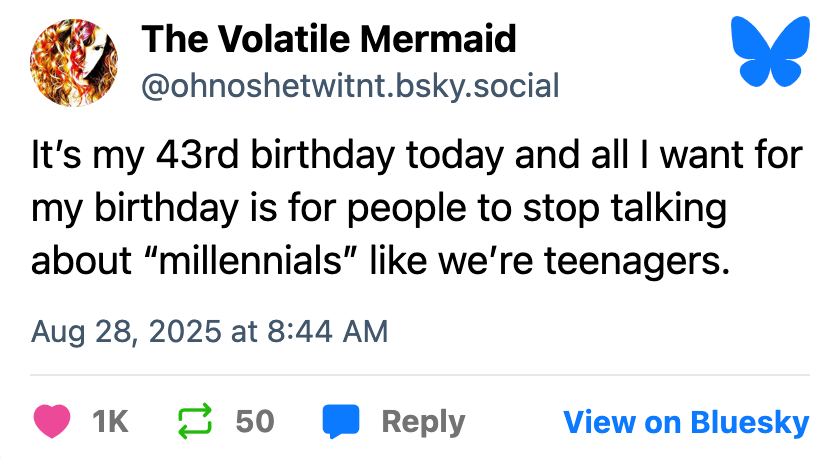
Task: Click the View on Bluesky link
Action: click(686, 422)
